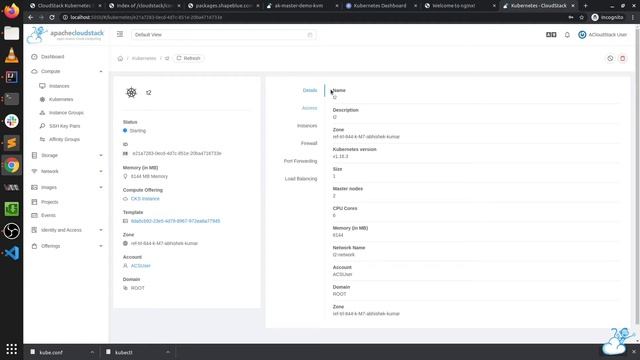Go to the home breadcrumb icon
The height and width of the screenshot is (360, 640).
(x=120, y=58)
